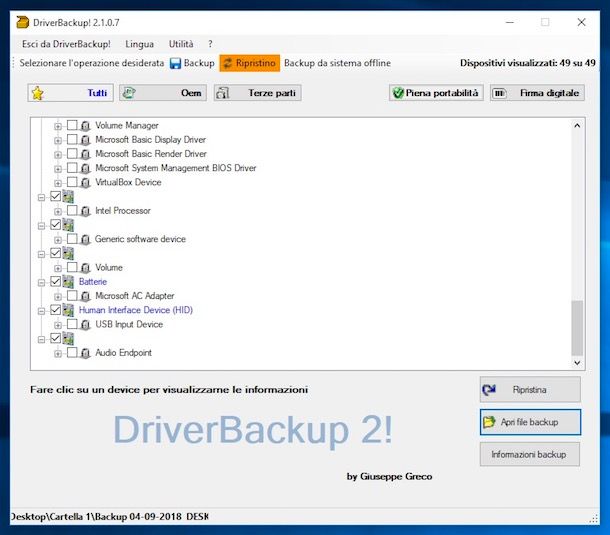This screenshot has height=535, width=610.
Task: Expand the Microsoft AC Adapter node
Action: click(x=58, y=296)
